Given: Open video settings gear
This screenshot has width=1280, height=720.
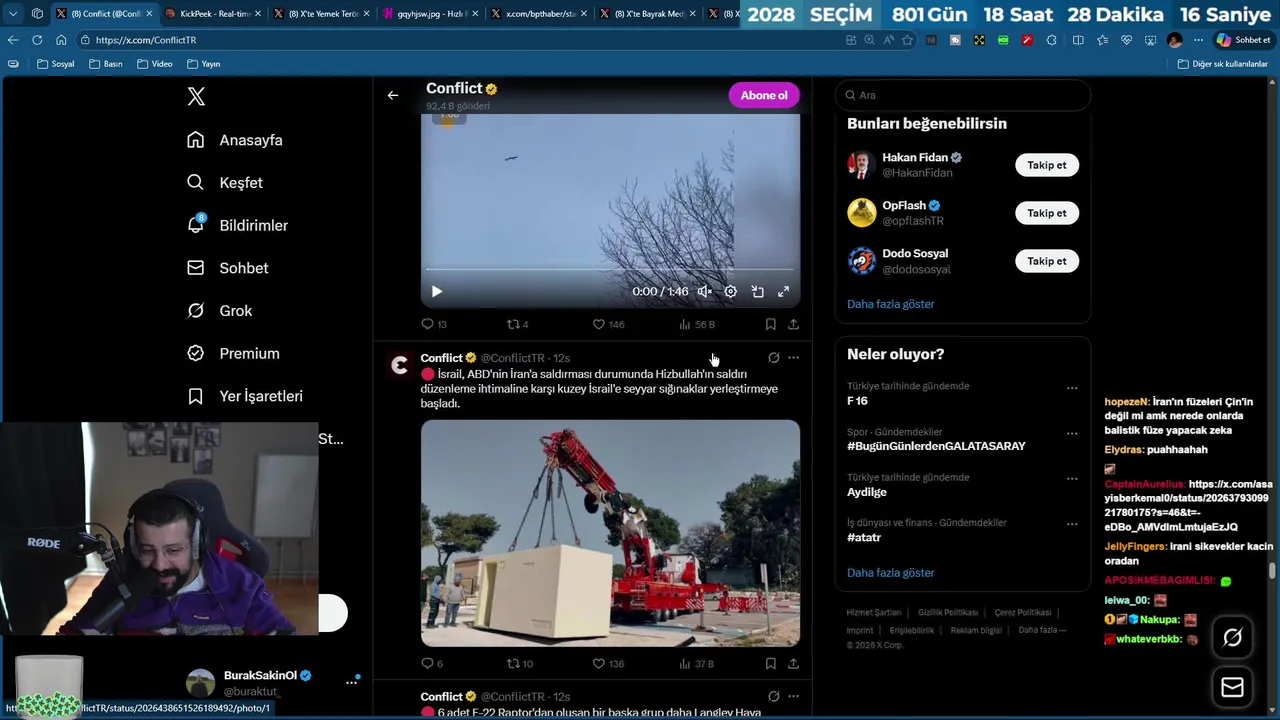Looking at the screenshot, I should click(x=731, y=291).
